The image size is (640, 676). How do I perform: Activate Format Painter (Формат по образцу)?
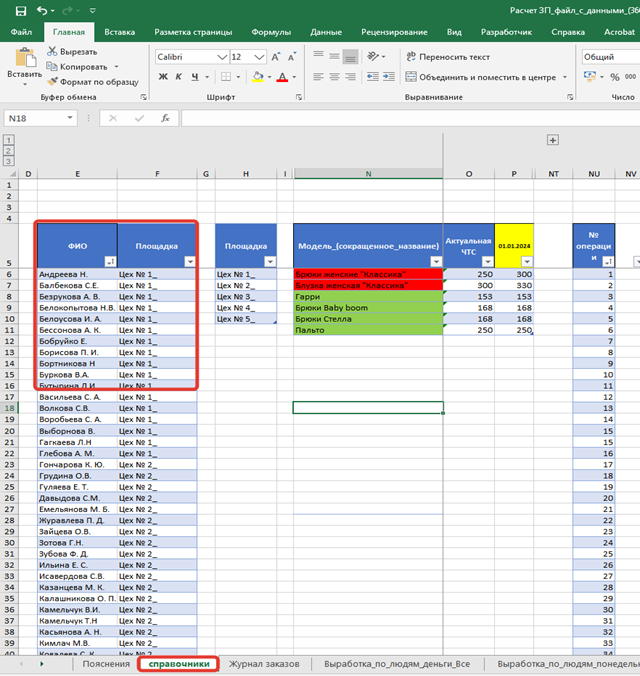pos(93,82)
